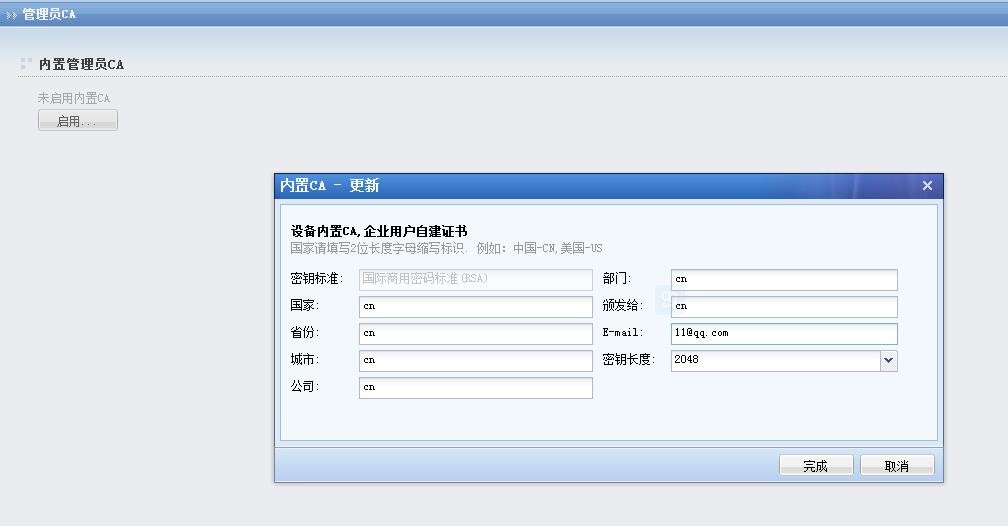Click 完成 to finish the CA setup

[816, 466]
